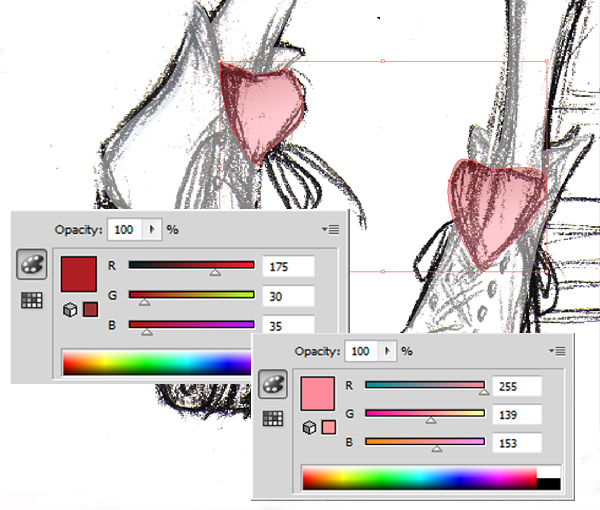Click the R value field showing 175
The width and height of the screenshot is (600, 510).
(x=289, y=267)
